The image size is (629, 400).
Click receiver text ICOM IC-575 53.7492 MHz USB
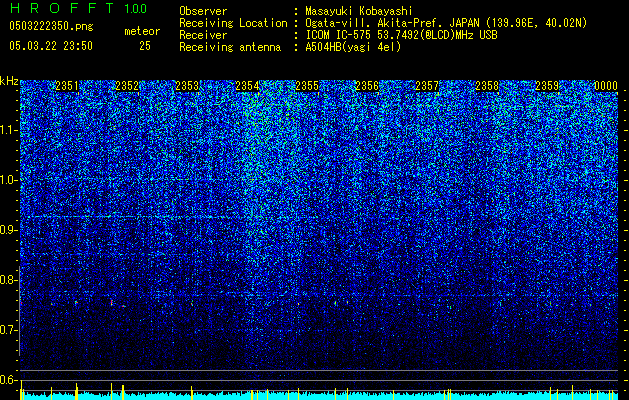(401, 35)
